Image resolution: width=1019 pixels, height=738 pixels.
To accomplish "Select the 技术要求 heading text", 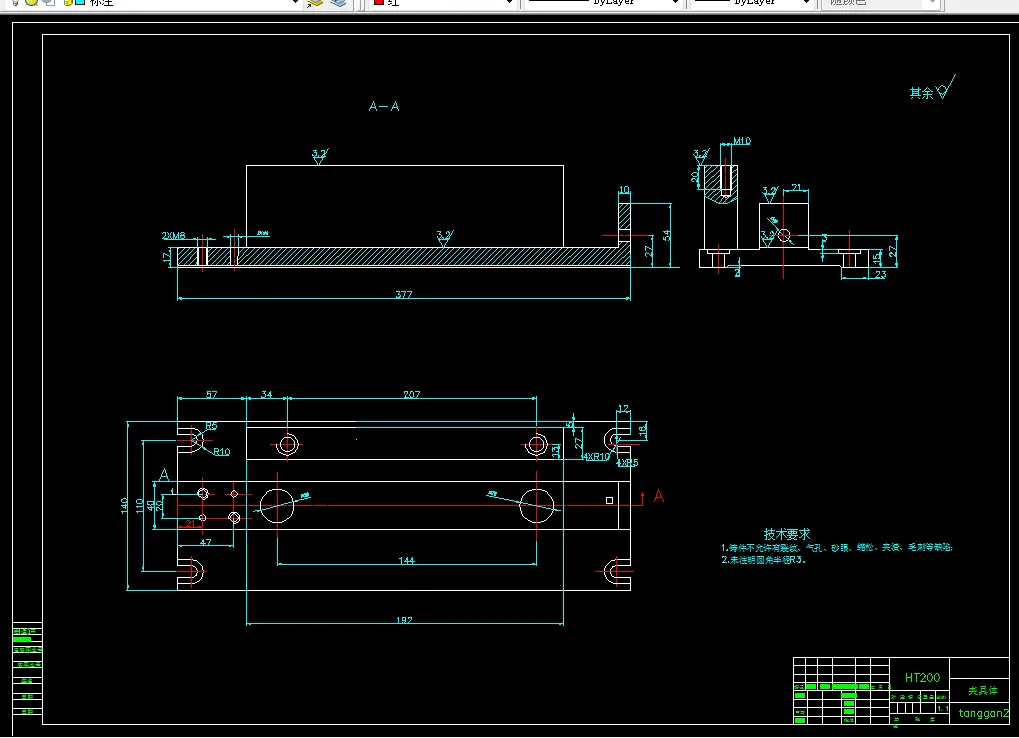I will [786, 534].
